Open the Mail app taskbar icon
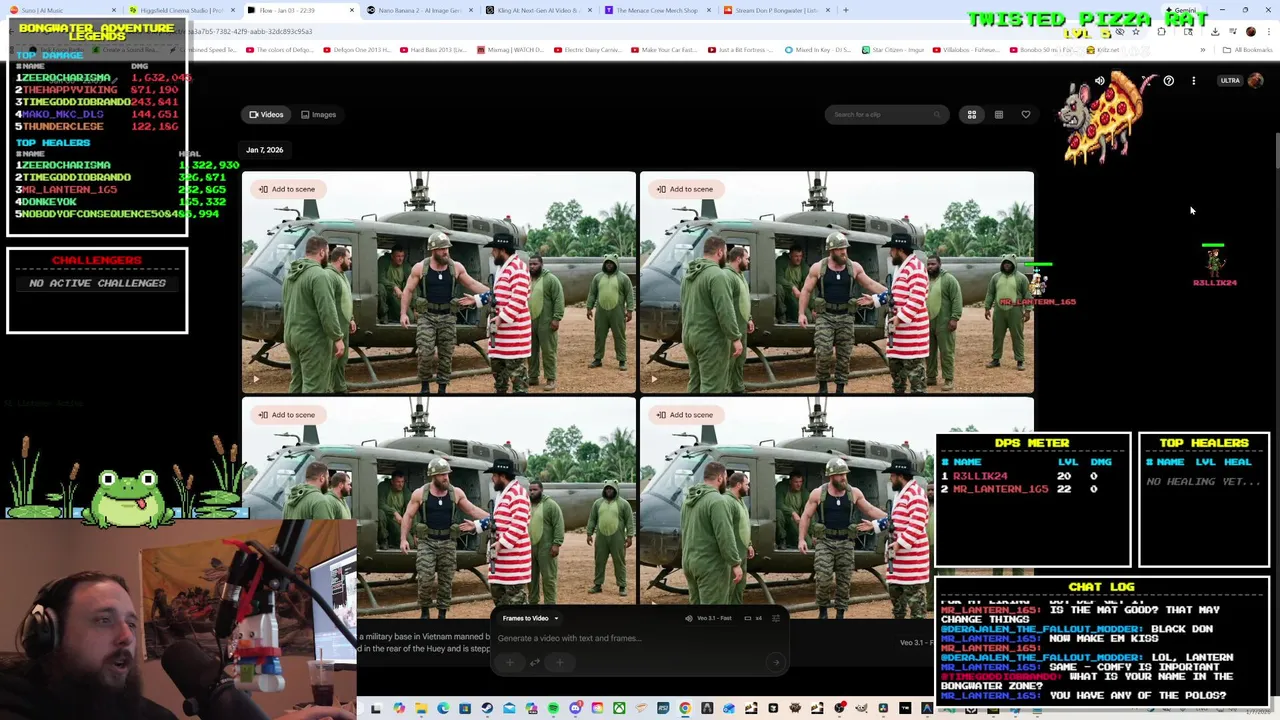Screen dimensions: 1280x720 tap(509, 709)
